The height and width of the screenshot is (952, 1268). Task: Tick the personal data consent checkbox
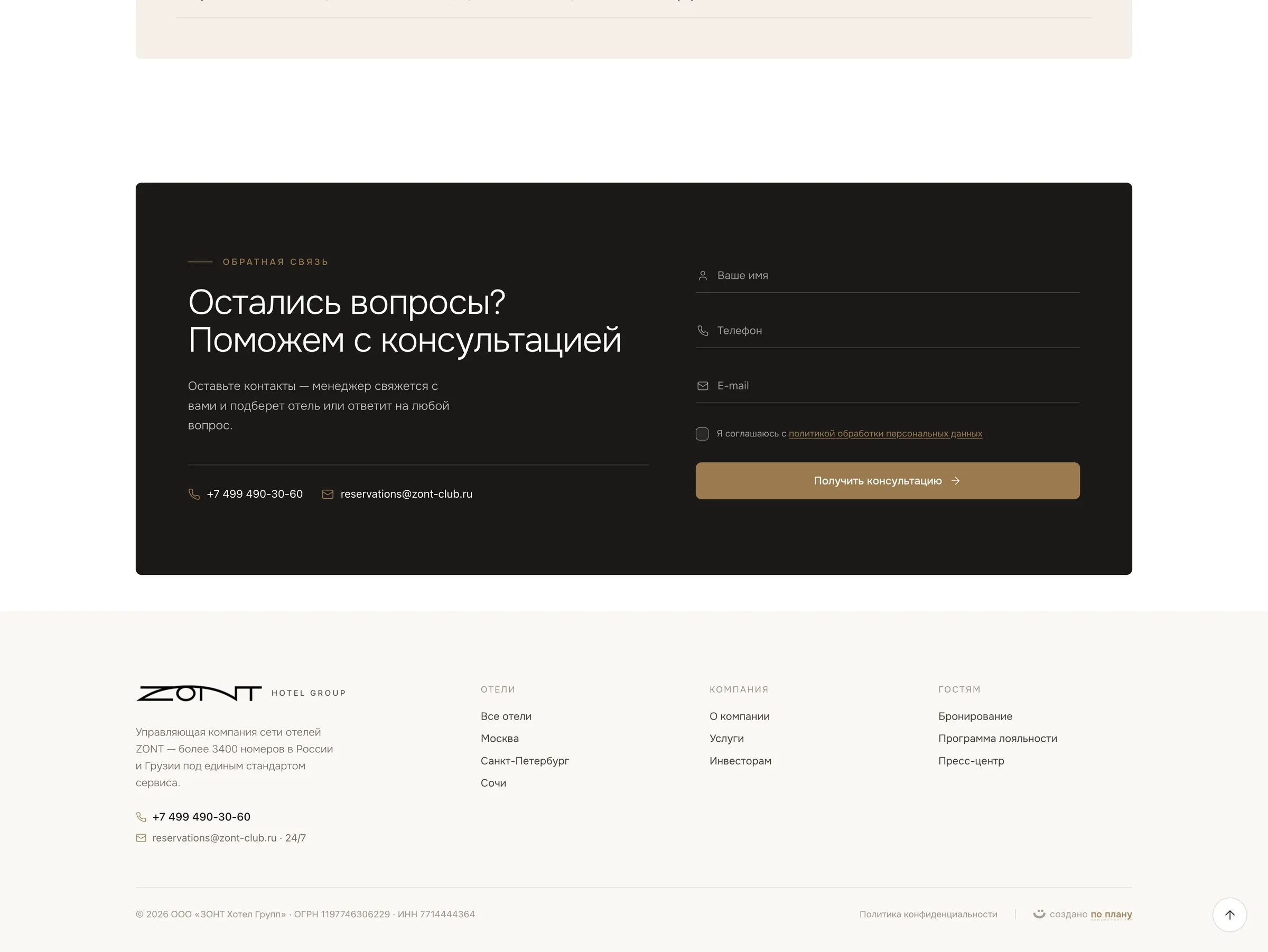(x=702, y=434)
